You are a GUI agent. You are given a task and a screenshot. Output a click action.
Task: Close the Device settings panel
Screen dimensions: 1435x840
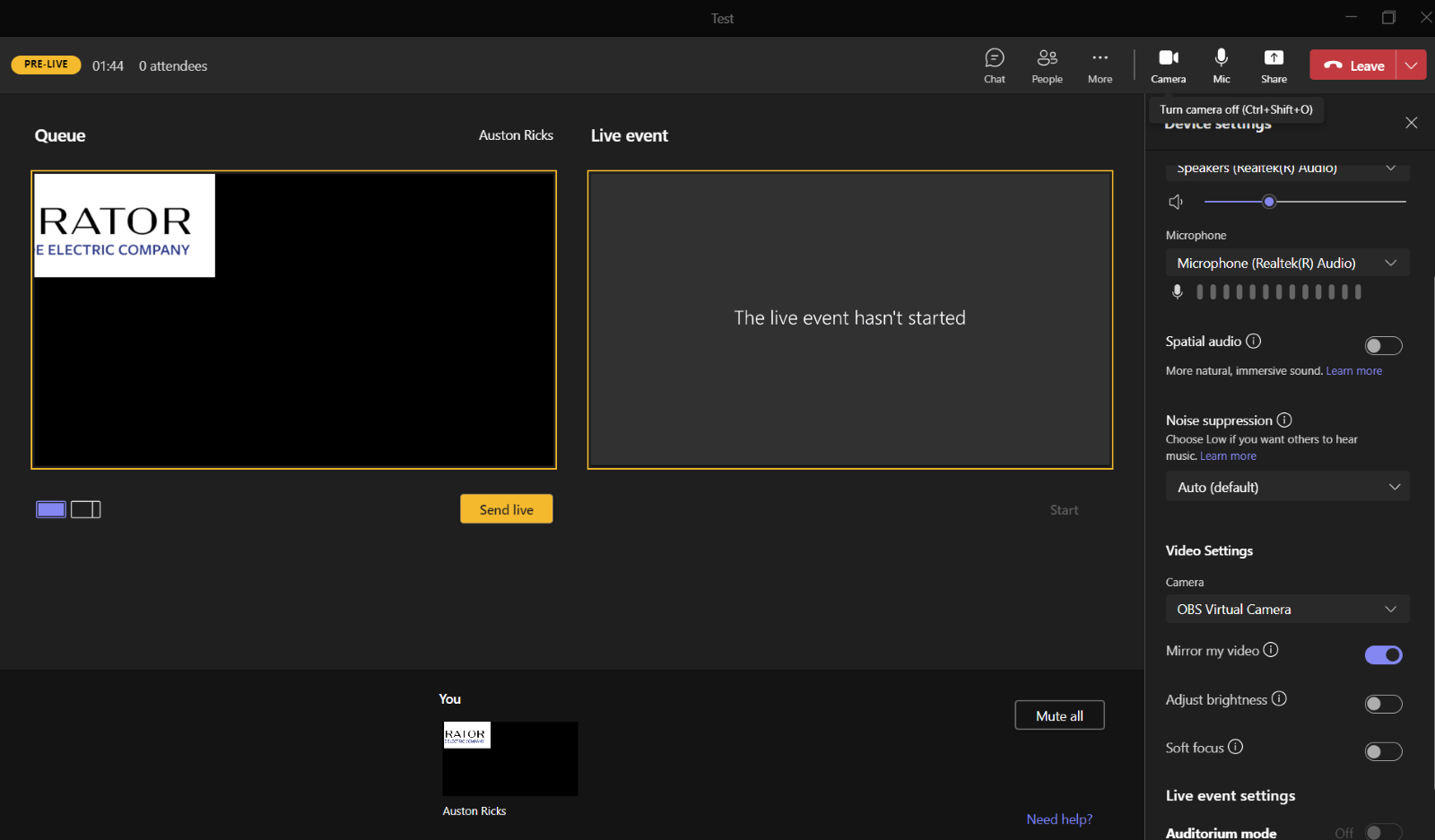coord(1411,123)
